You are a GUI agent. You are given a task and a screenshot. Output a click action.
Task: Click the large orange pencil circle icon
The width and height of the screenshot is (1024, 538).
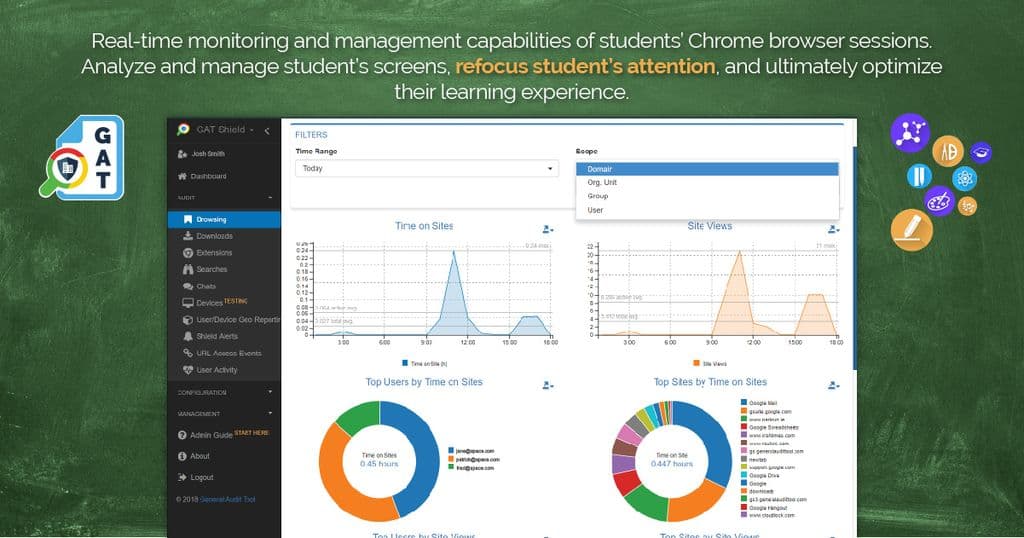click(x=911, y=230)
